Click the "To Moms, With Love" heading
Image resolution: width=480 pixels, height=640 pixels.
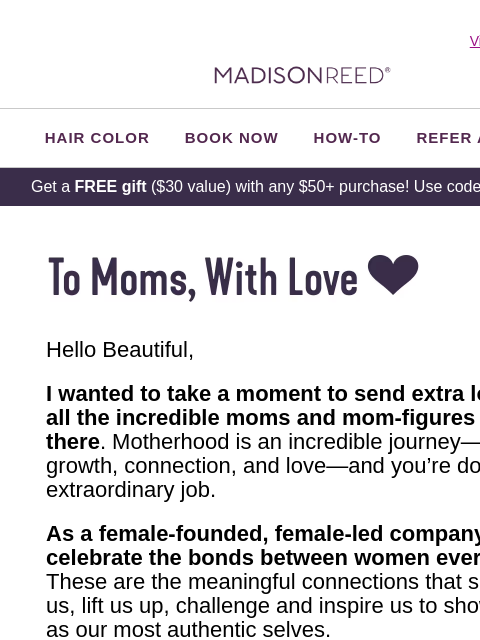203,277
